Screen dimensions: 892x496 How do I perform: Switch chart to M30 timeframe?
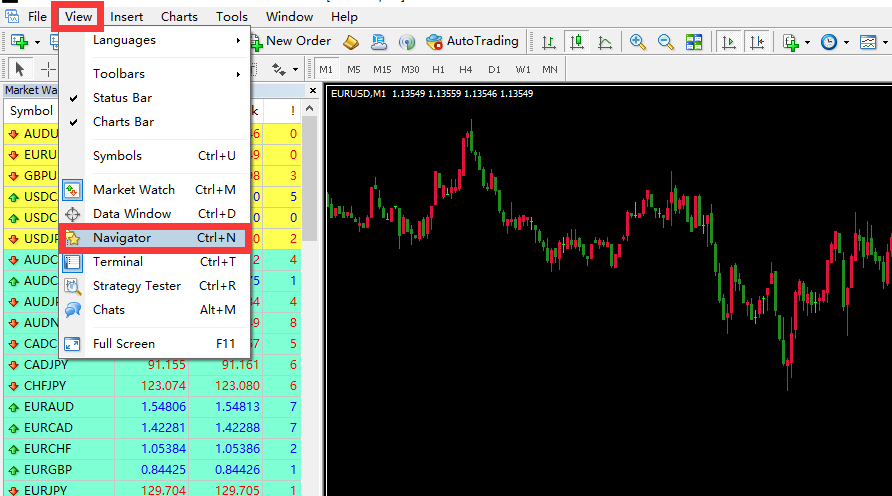coord(410,69)
